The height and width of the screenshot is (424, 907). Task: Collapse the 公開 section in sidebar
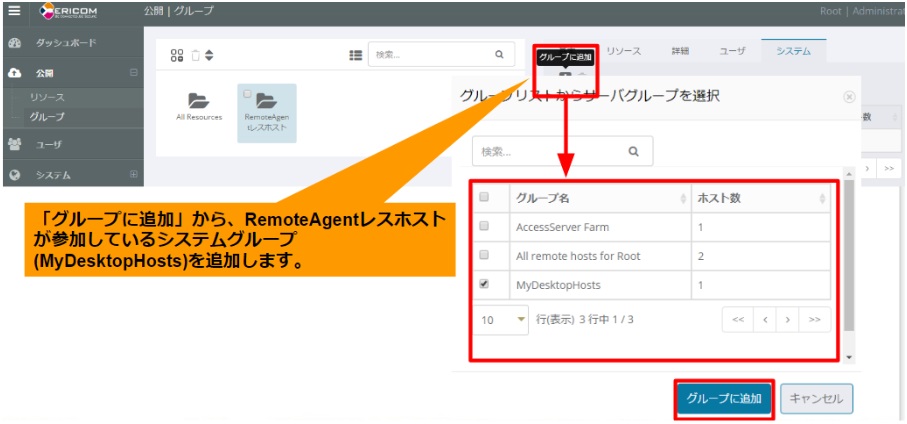click(133, 73)
